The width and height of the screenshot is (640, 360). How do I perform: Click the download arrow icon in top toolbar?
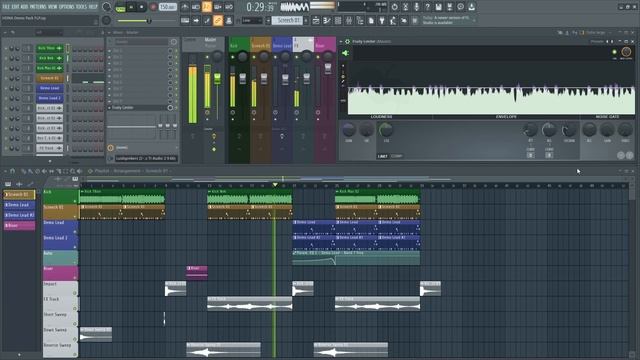click(471, 7)
